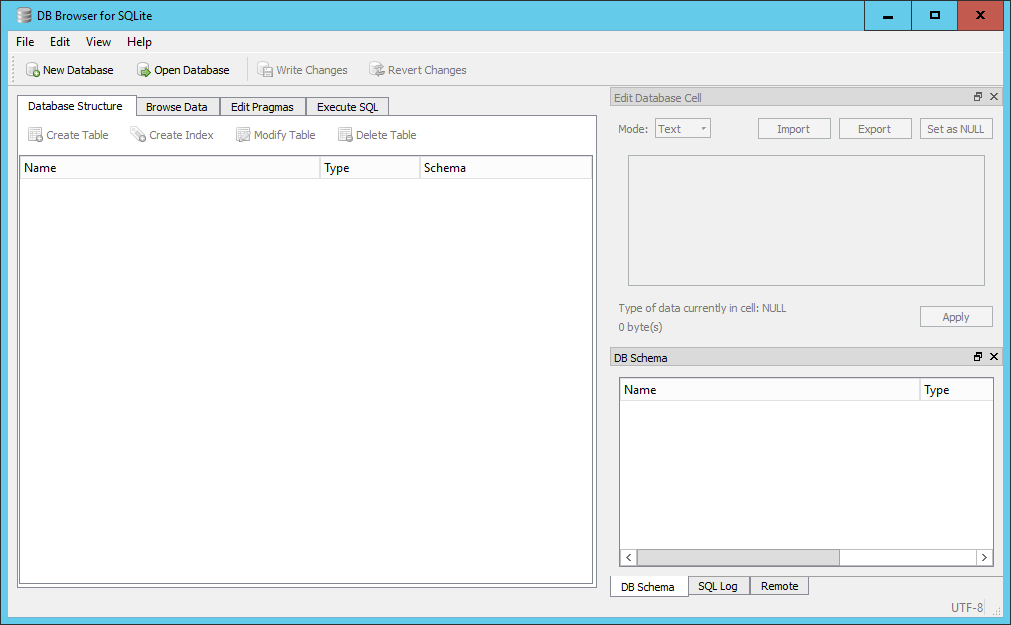This screenshot has width=1011, height=625.
Task: Click the left arrow of schema scrollbar
Action: coord(629,557)
